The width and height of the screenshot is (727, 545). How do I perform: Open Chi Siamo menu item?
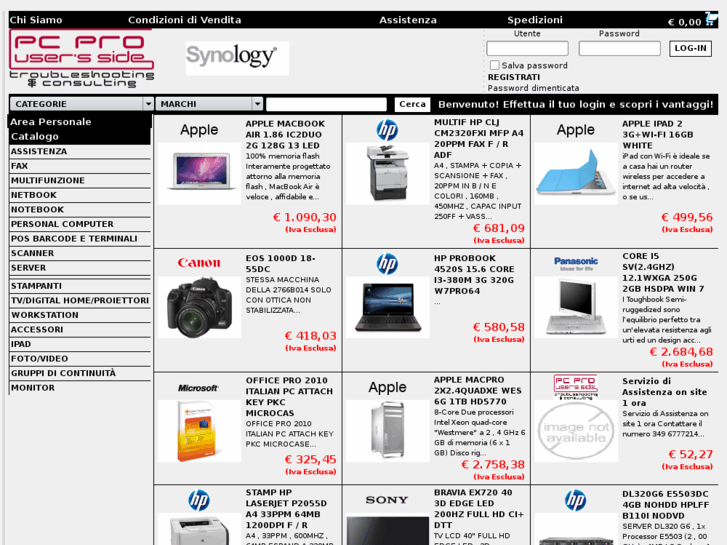pyautogui.click(x=36, y=20)
